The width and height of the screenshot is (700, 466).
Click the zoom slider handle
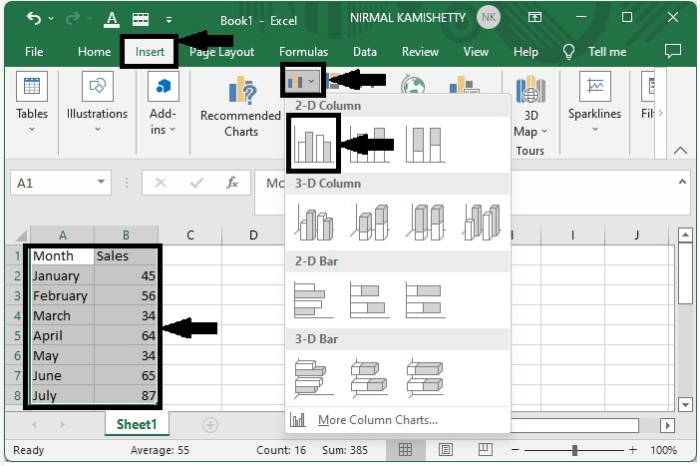[x=575, y=450]
